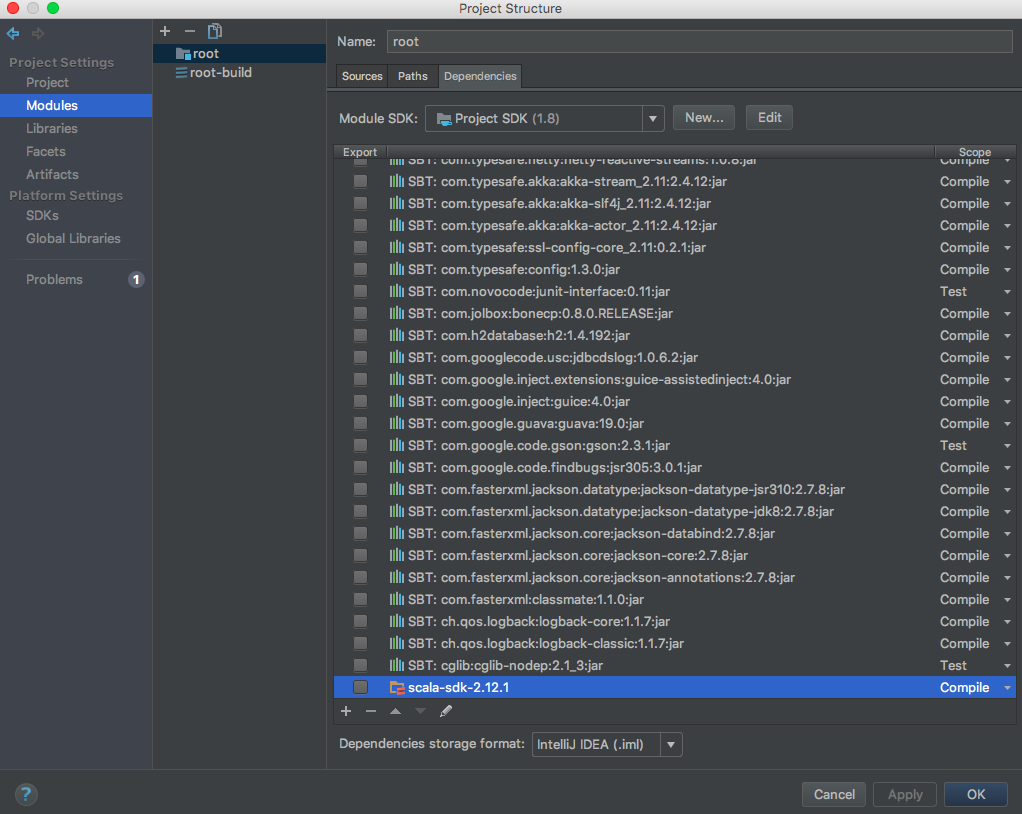Move selected dependency up
This screenshot has height=814, width=1022.
[396, 711]
